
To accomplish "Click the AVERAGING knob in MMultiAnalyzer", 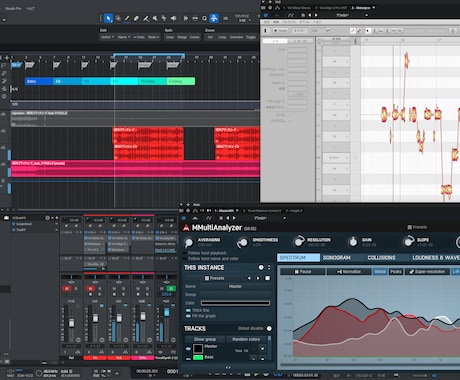I will (189, 243).
